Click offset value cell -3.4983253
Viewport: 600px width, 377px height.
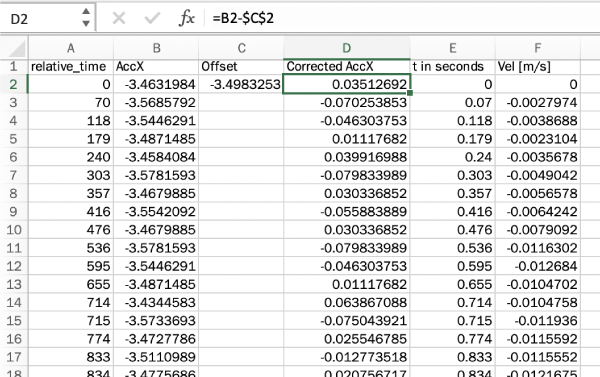241,84
